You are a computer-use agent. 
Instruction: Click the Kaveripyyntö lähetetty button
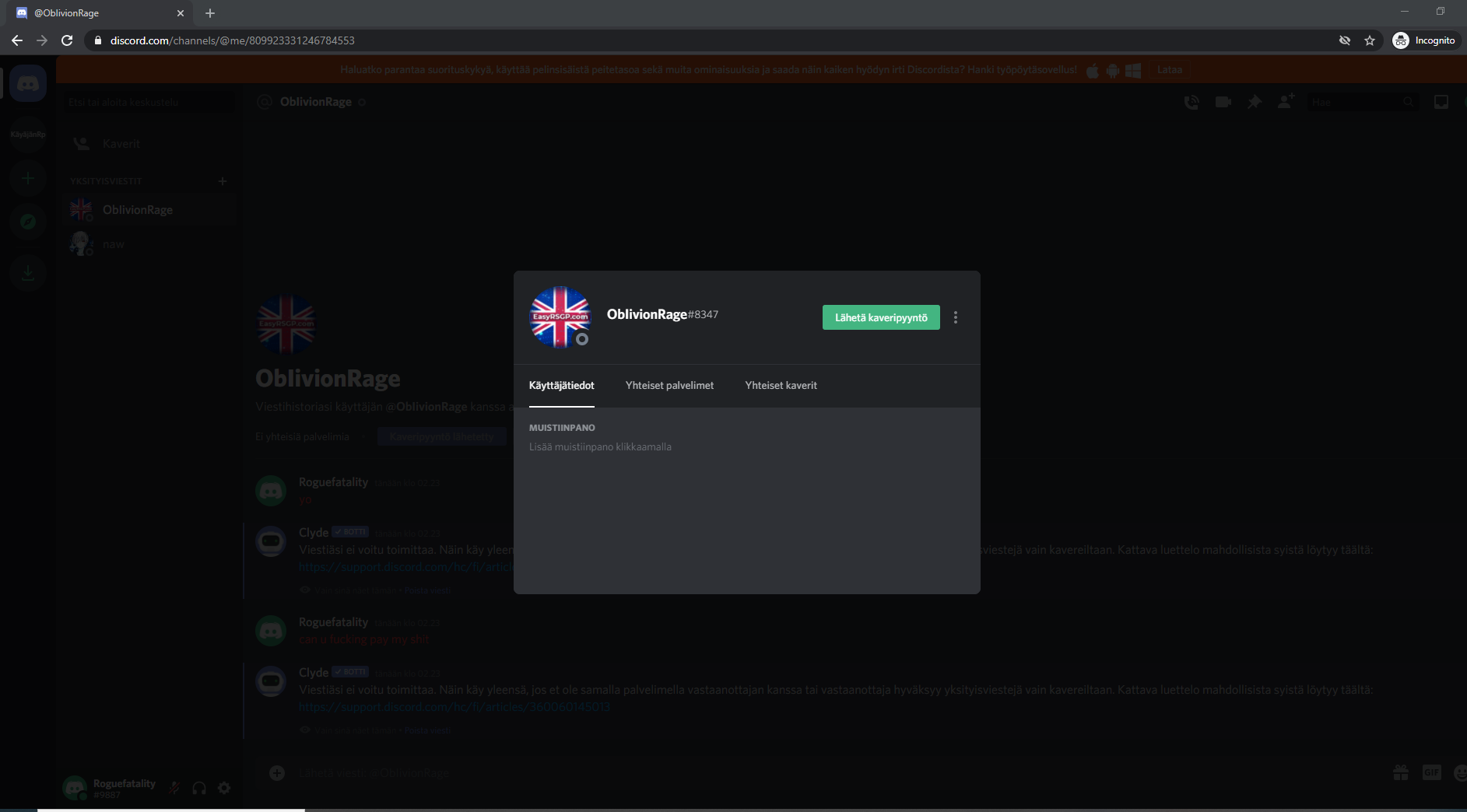(x=442, y=437)
